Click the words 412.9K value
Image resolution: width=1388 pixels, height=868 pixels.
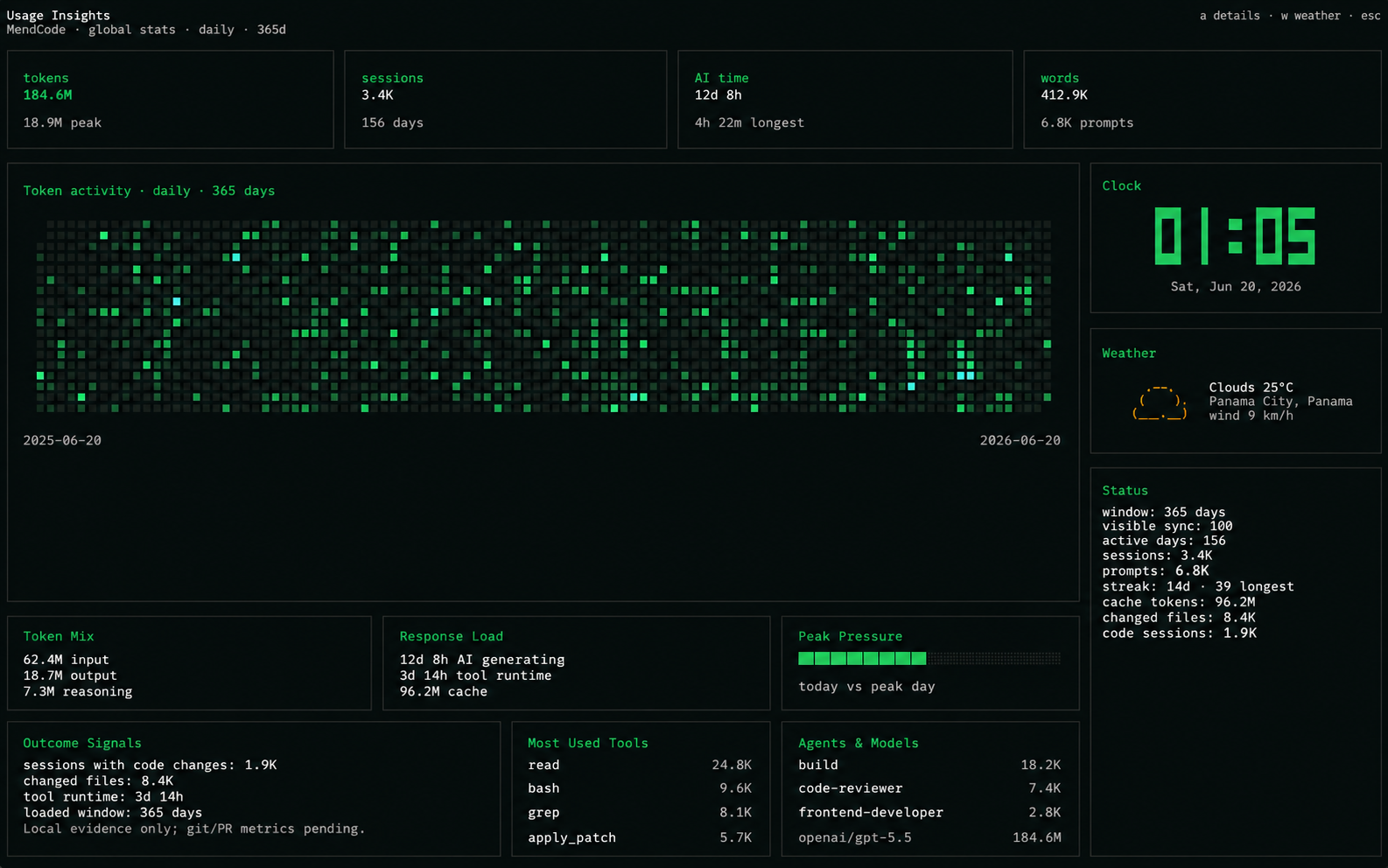(x=1064, y=94)
